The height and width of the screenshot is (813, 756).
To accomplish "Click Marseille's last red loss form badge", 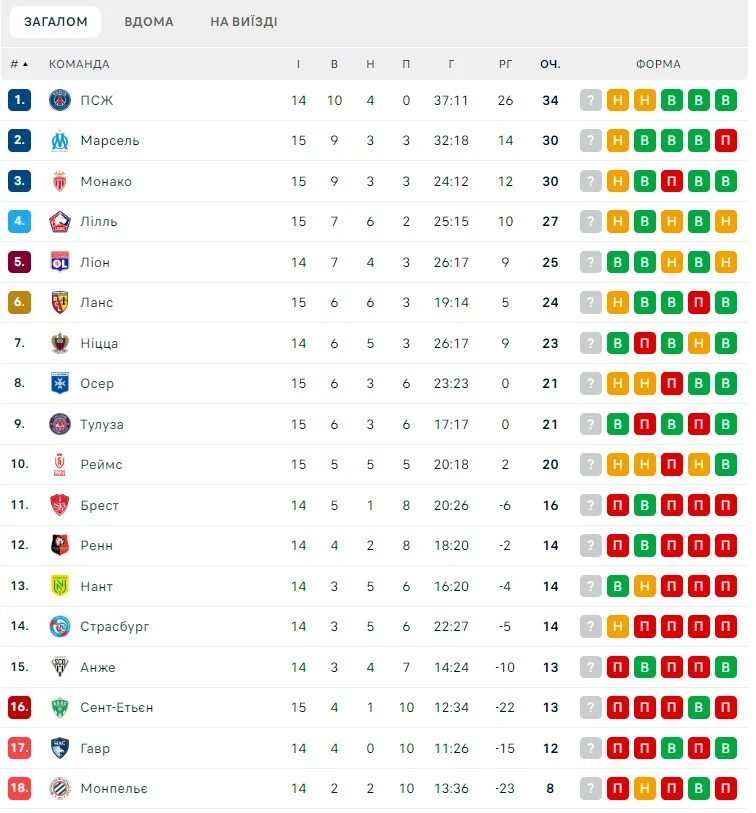I will point(726,141).
